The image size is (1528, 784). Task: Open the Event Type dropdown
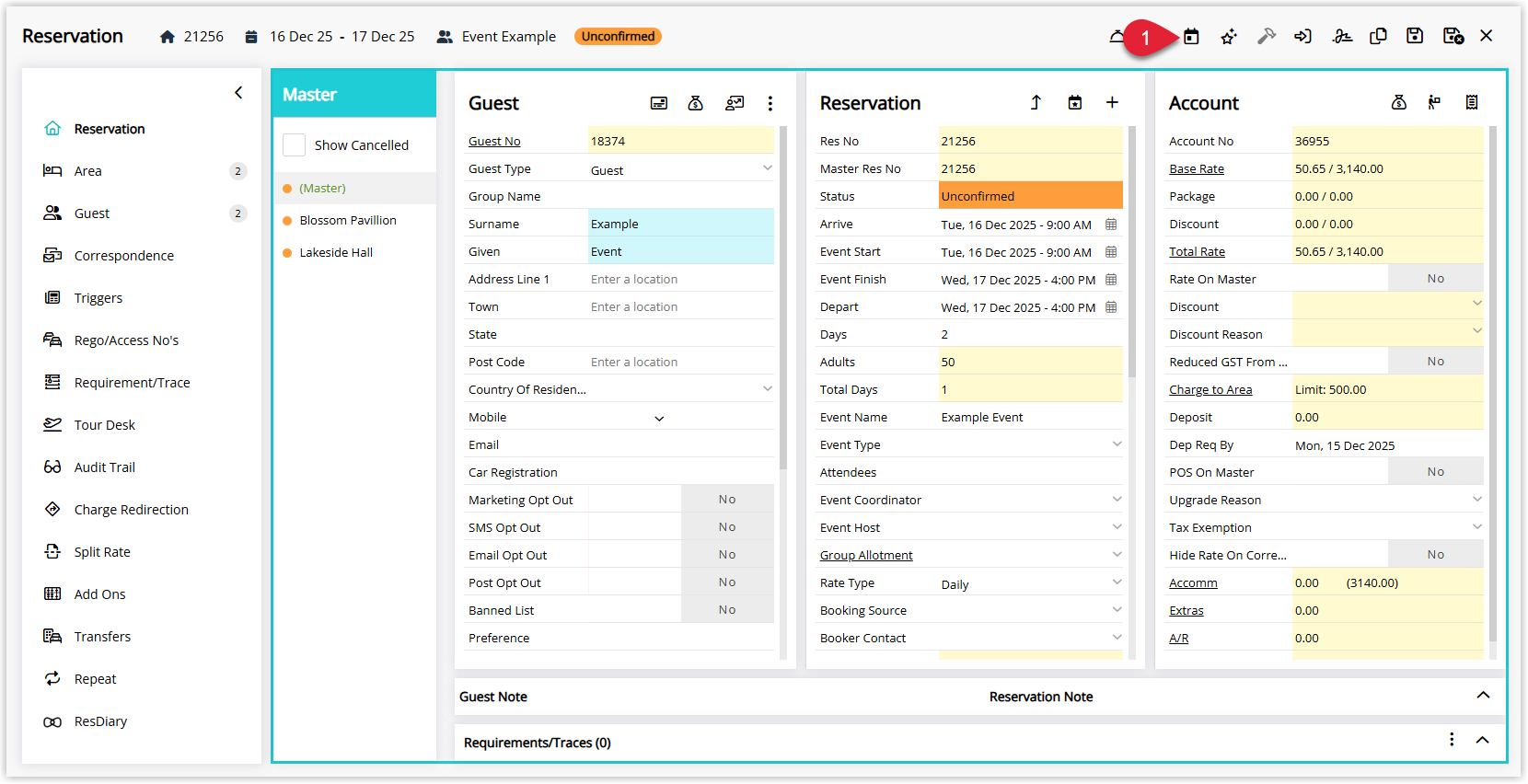click(x=1117, y=444)
